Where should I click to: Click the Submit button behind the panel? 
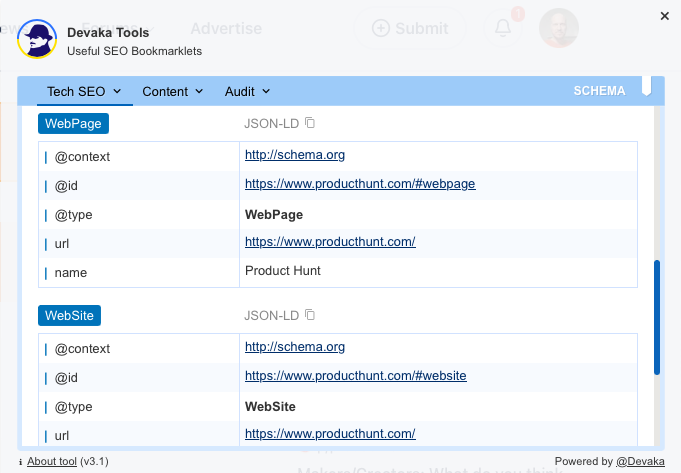(x=410, y=28)
